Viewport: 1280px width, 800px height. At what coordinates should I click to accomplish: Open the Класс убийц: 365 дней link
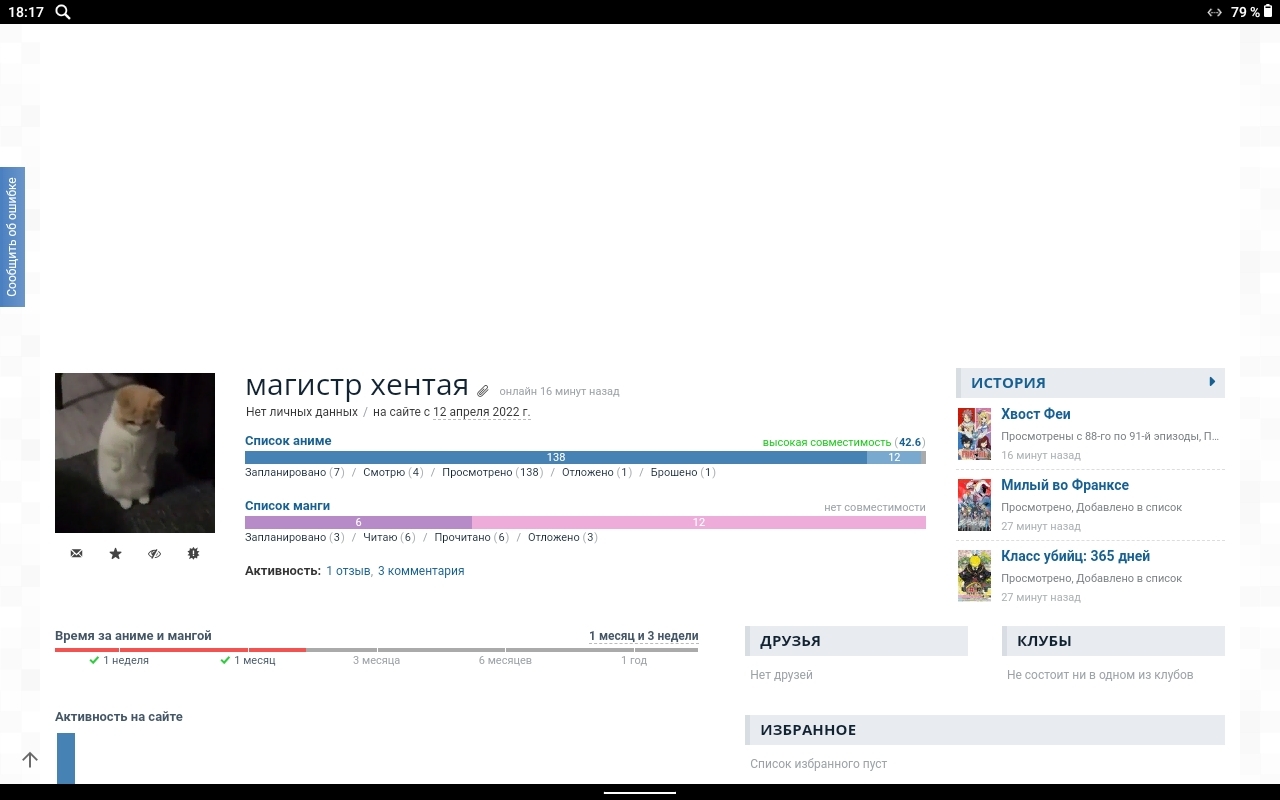tap(1075, 556)
